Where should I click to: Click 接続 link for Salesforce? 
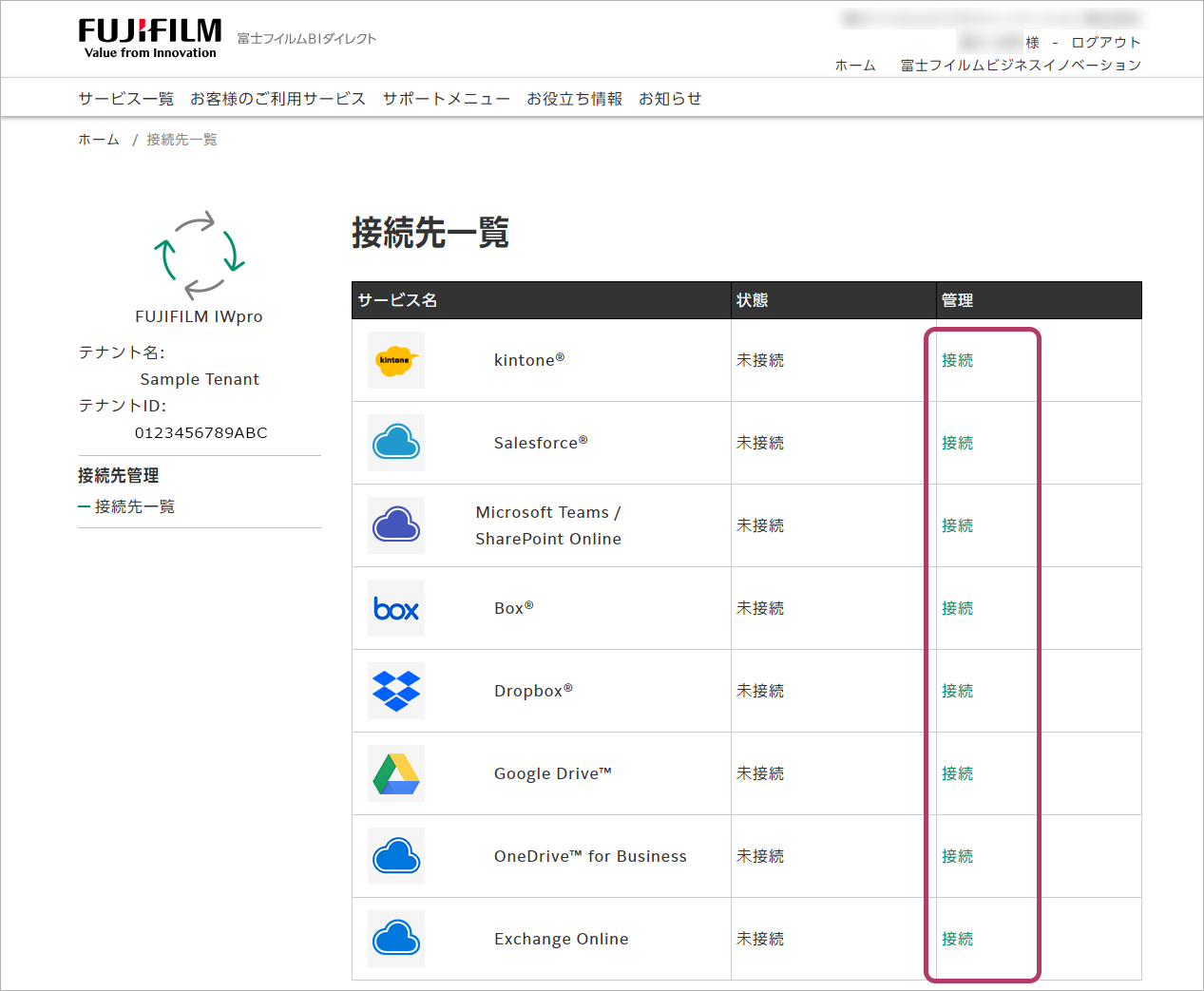pyautogui.click(x=957, y=443)
